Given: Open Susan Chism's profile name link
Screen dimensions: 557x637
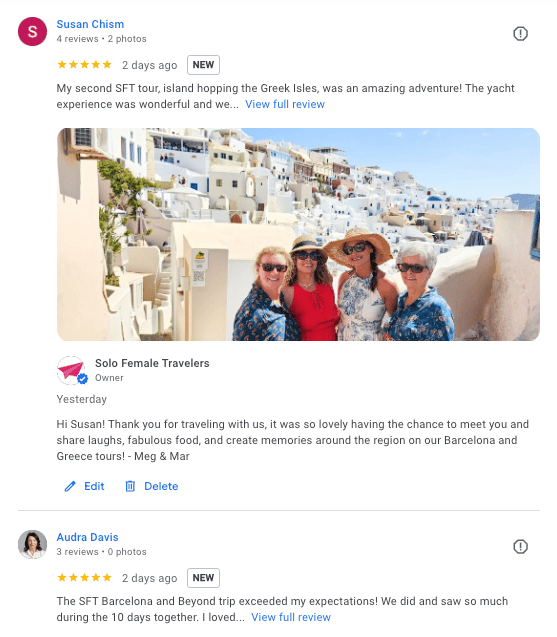Looking at the screenshot, I should [90, 24].
